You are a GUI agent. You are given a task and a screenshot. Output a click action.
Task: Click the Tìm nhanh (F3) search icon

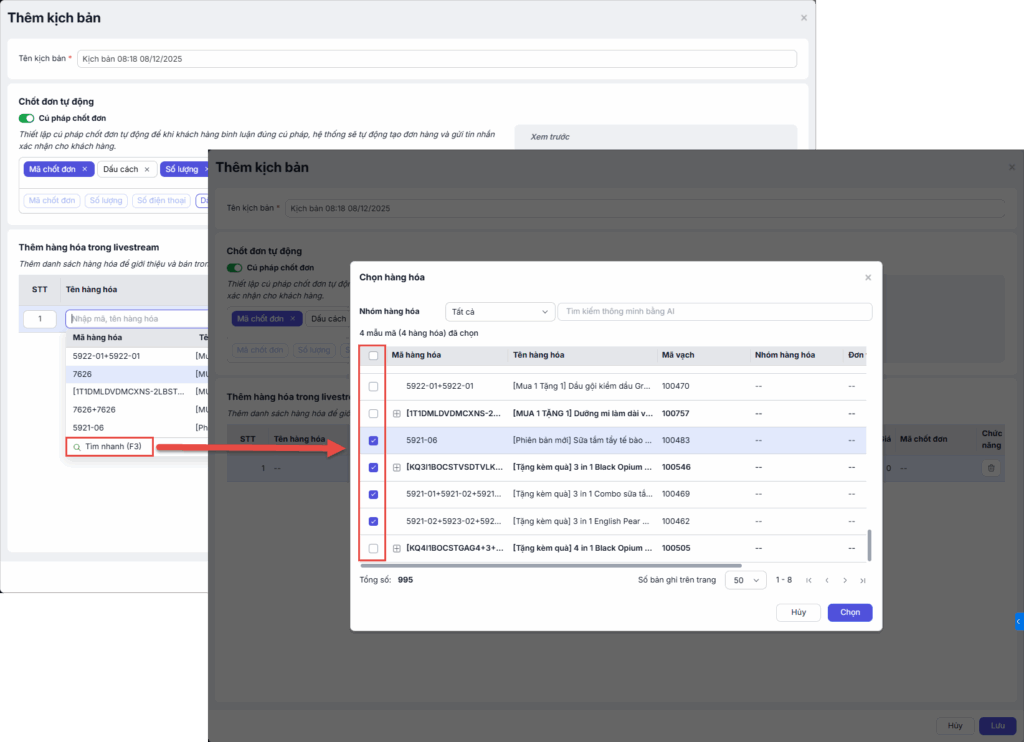pyautogui.click(x=77, y=447)
